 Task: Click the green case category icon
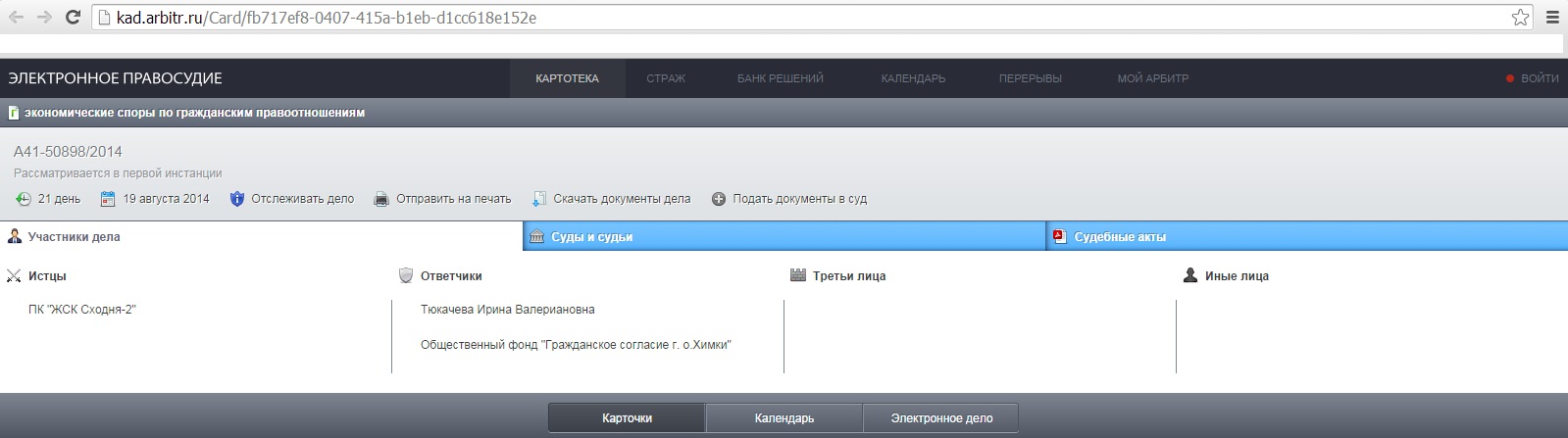14,113
